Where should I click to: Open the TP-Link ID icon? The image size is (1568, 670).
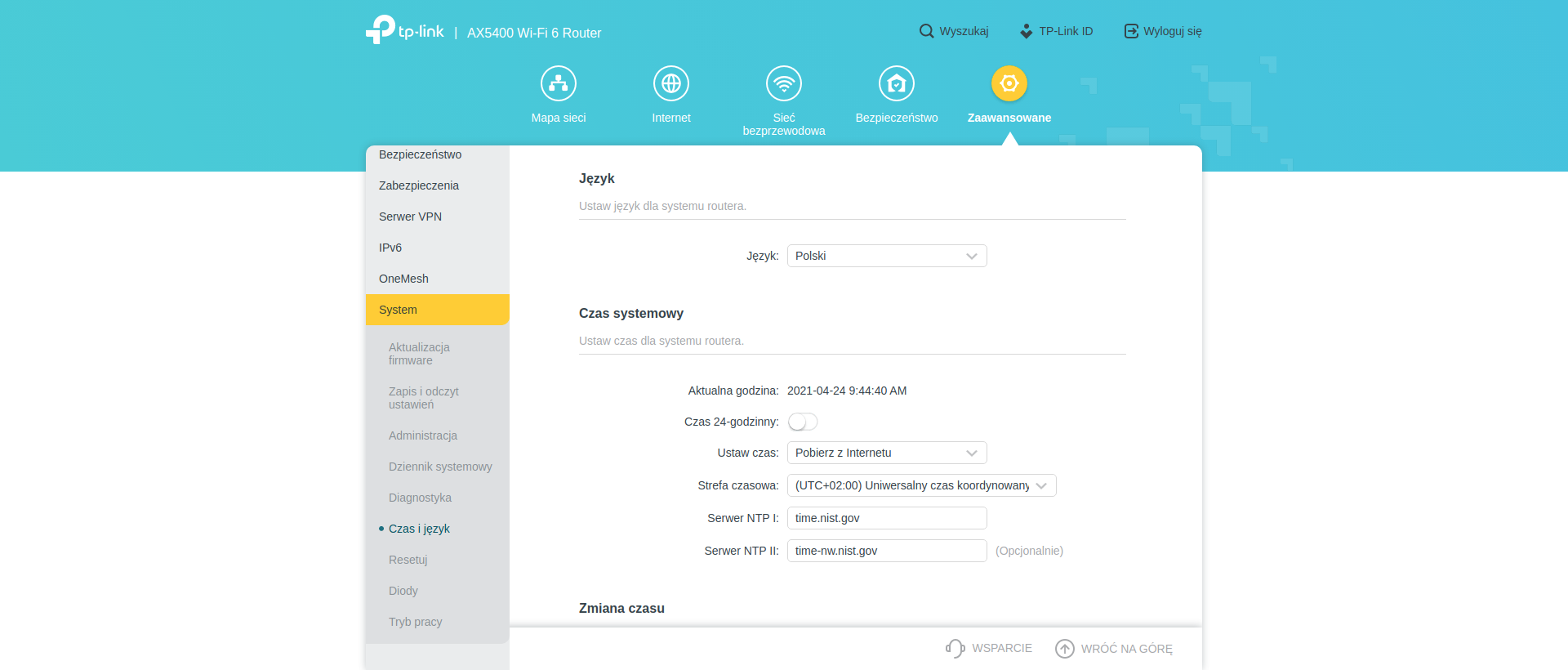(1027, 31)
